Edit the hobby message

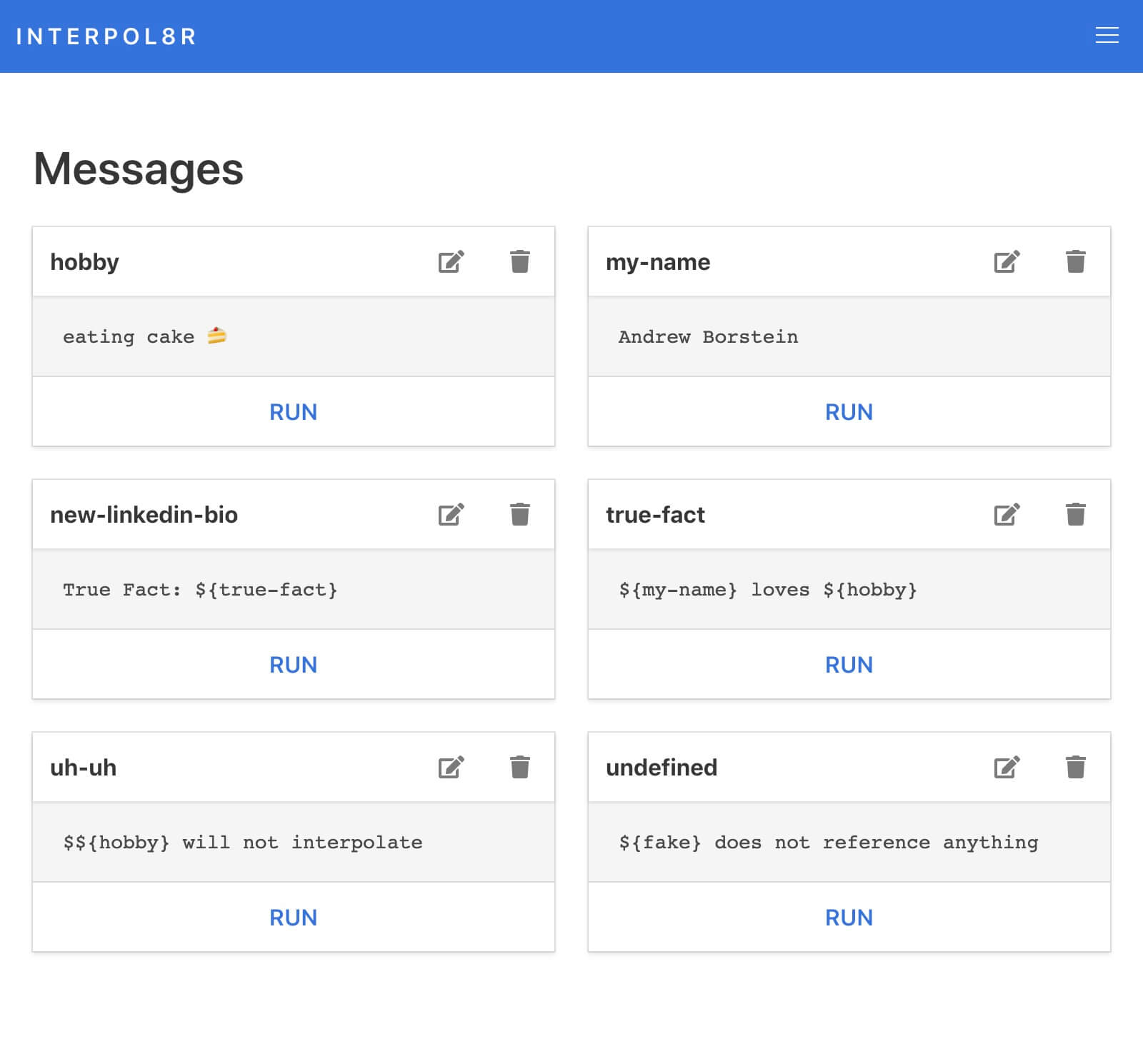(451, 262)
